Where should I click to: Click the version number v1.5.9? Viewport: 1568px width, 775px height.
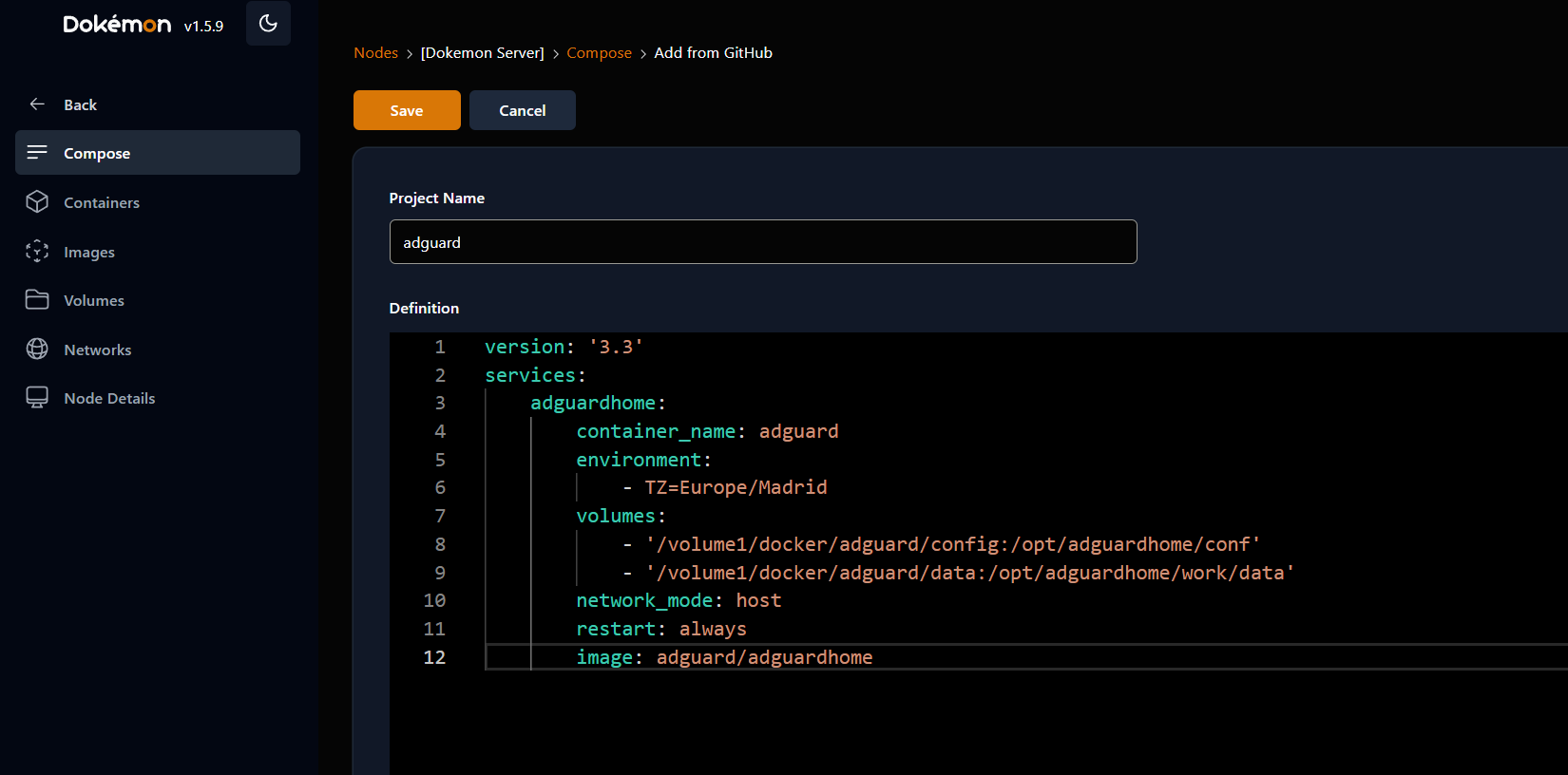pyautogui.click(x=203, y=27)
